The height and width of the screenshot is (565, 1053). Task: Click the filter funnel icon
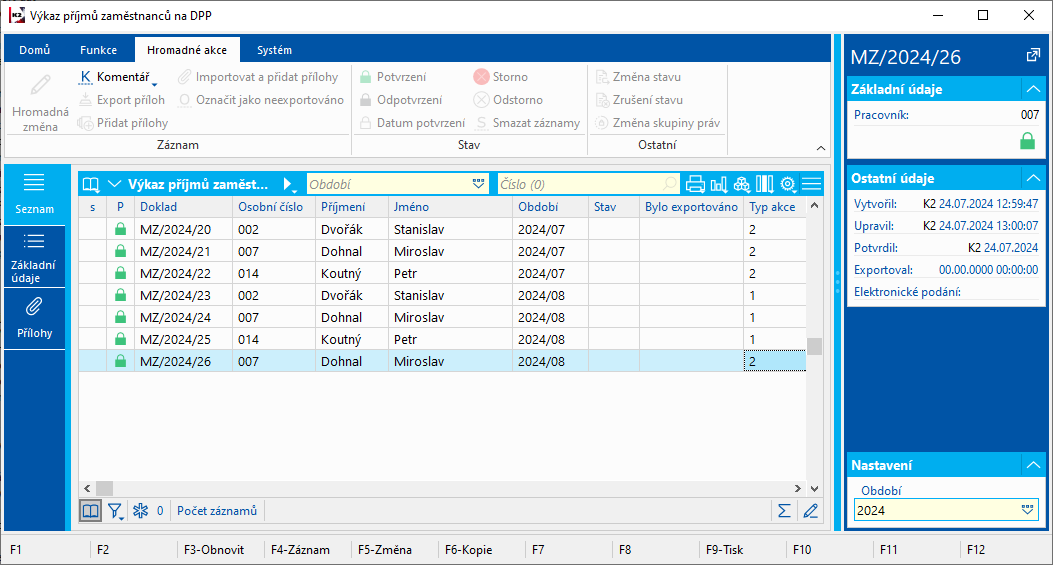click(115, 511)
